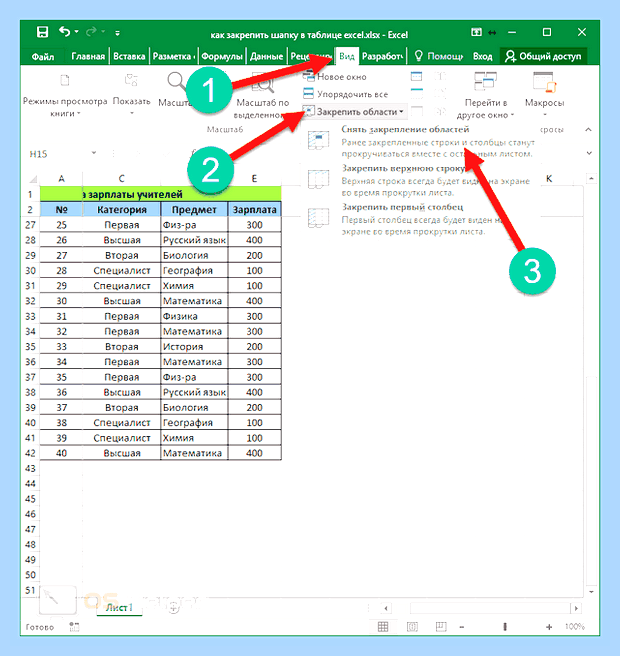The height and width of the screenshot is (656, 620).
Task: Click the Save icon in title bar
Action: [x=42, y=32]
